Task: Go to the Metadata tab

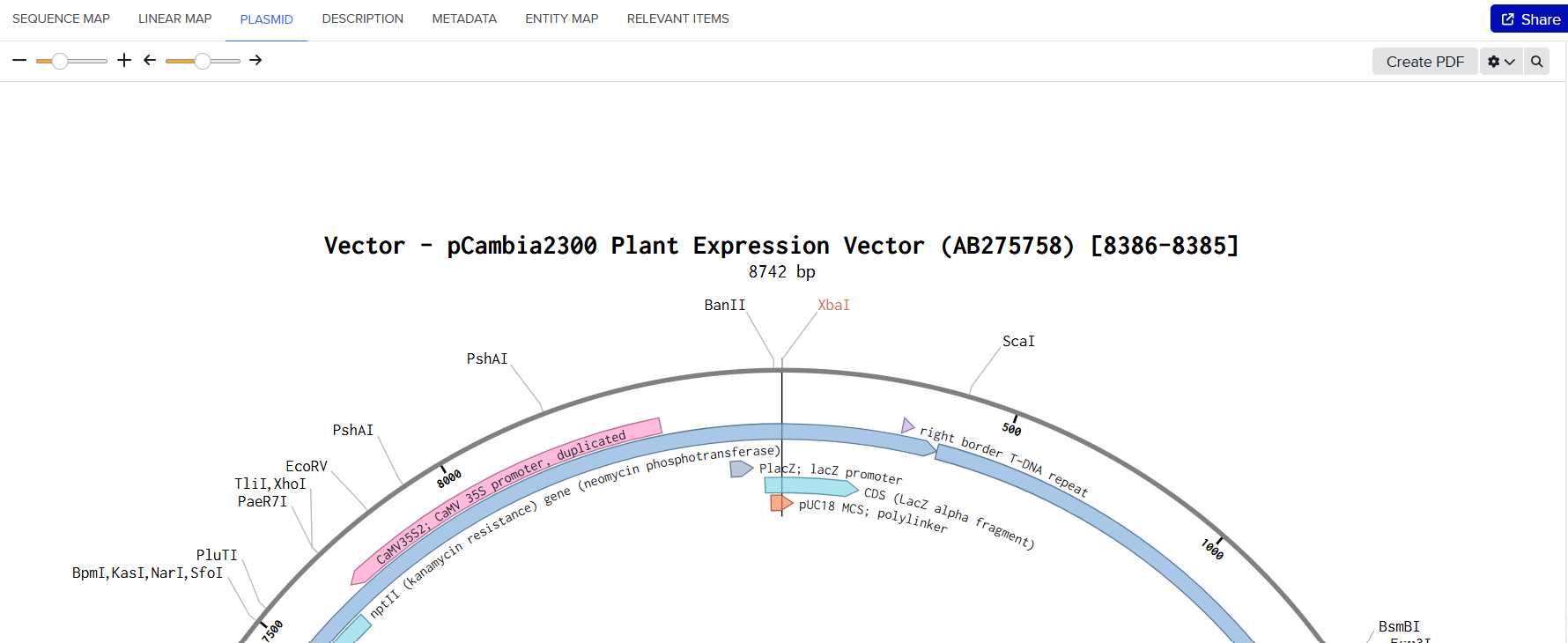Action: coord(464,18)
